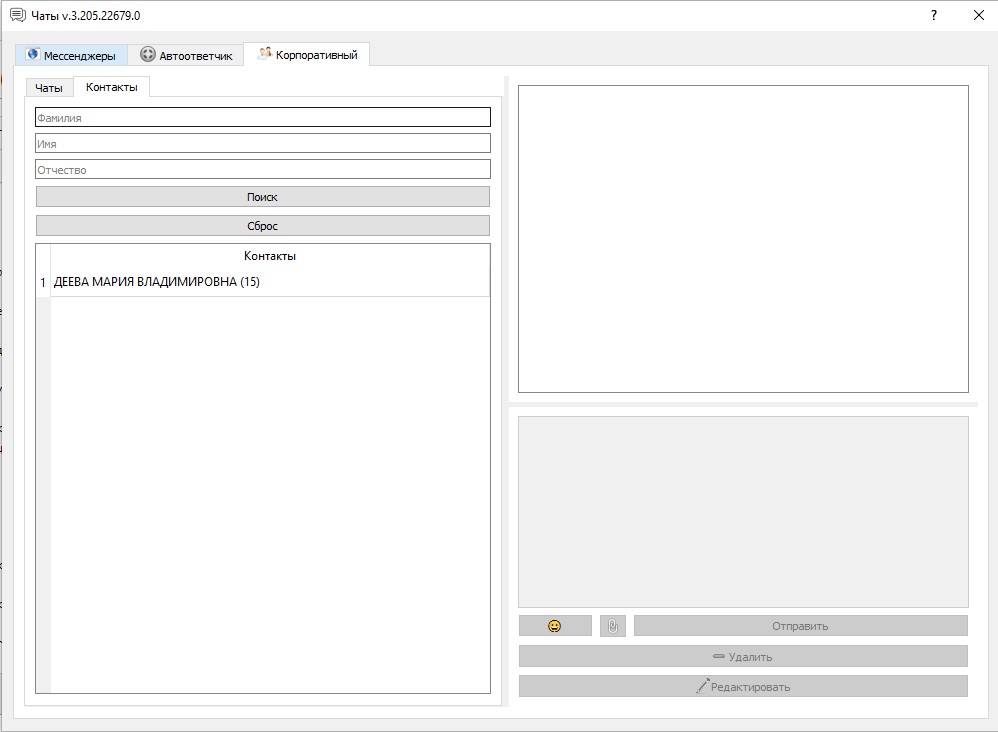Select the Контакты sub-tab
Viewport: 998px width, 732px height.
click(111, 87)
